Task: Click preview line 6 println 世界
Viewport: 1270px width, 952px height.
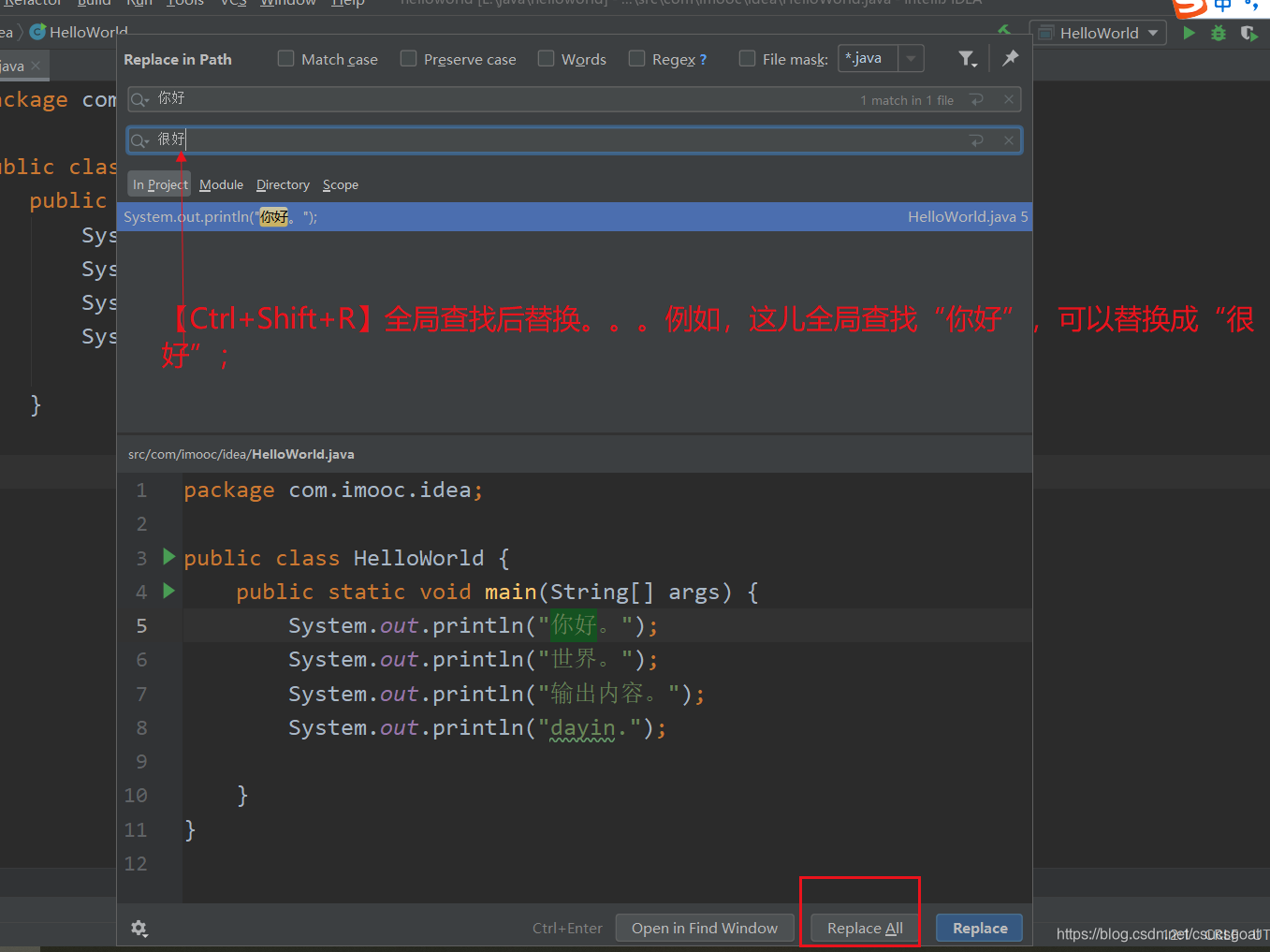Action: tap(473, 659)
